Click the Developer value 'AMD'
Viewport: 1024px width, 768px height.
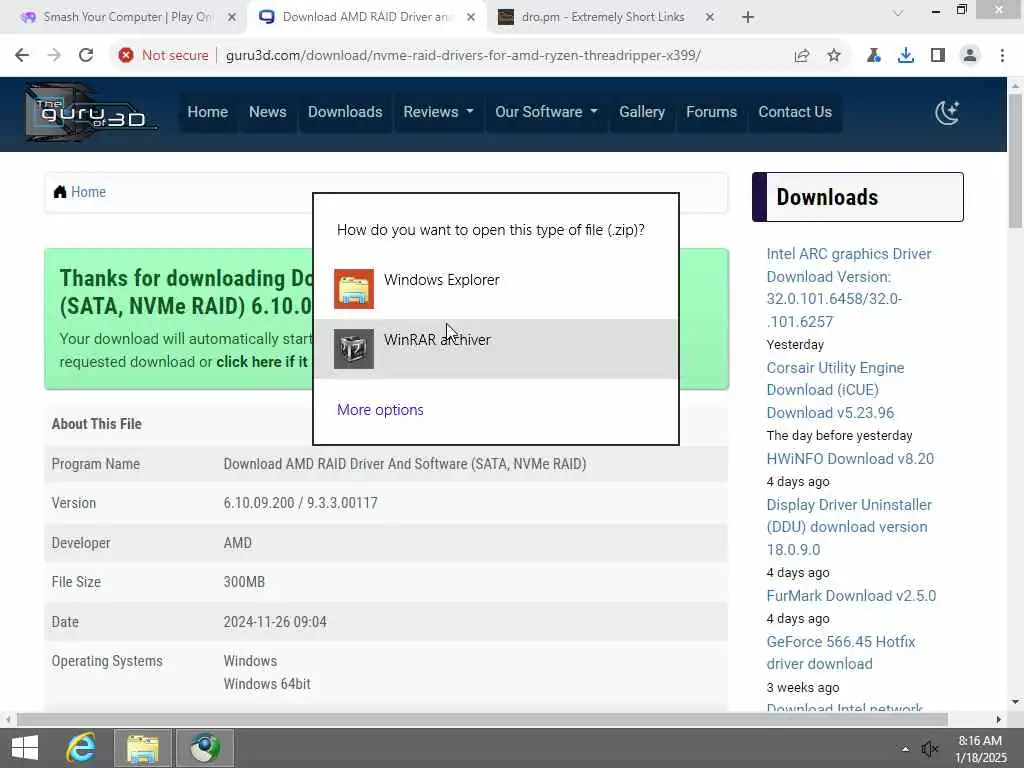click(x=238, y=543)
